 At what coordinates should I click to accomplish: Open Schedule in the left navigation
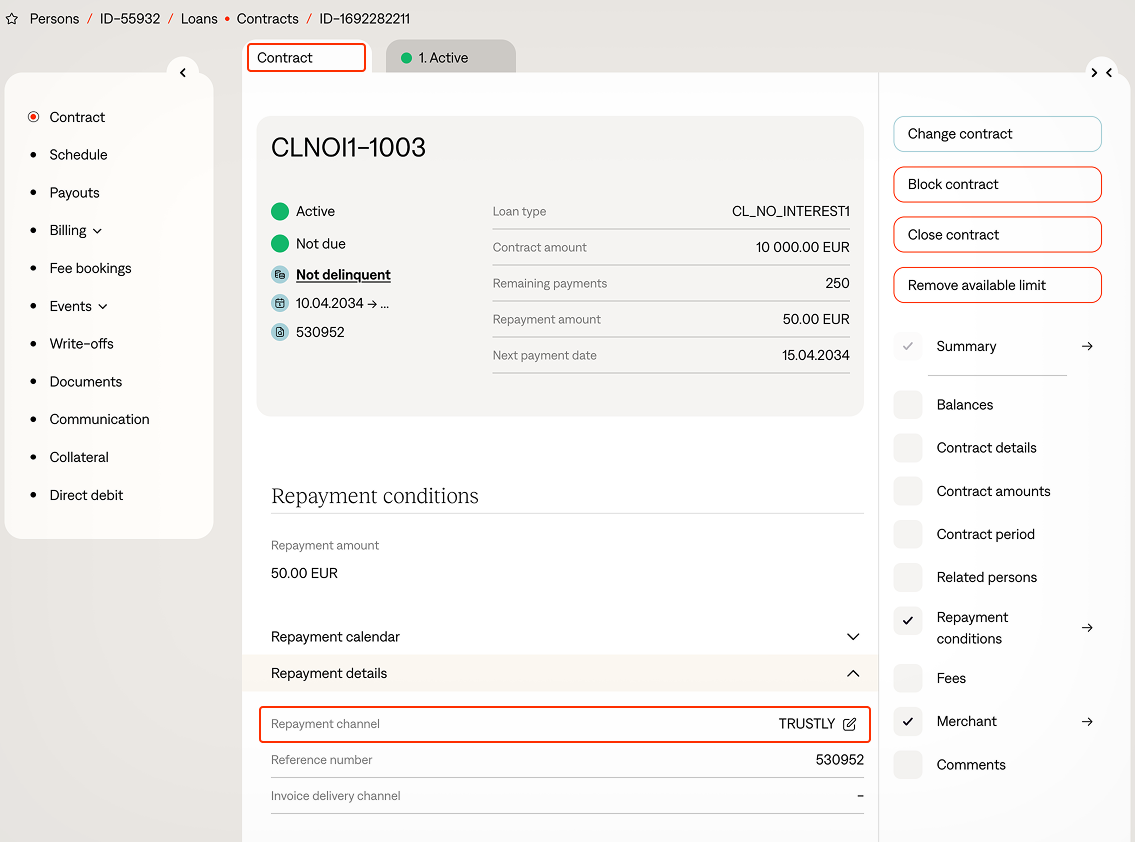point(78,155)
